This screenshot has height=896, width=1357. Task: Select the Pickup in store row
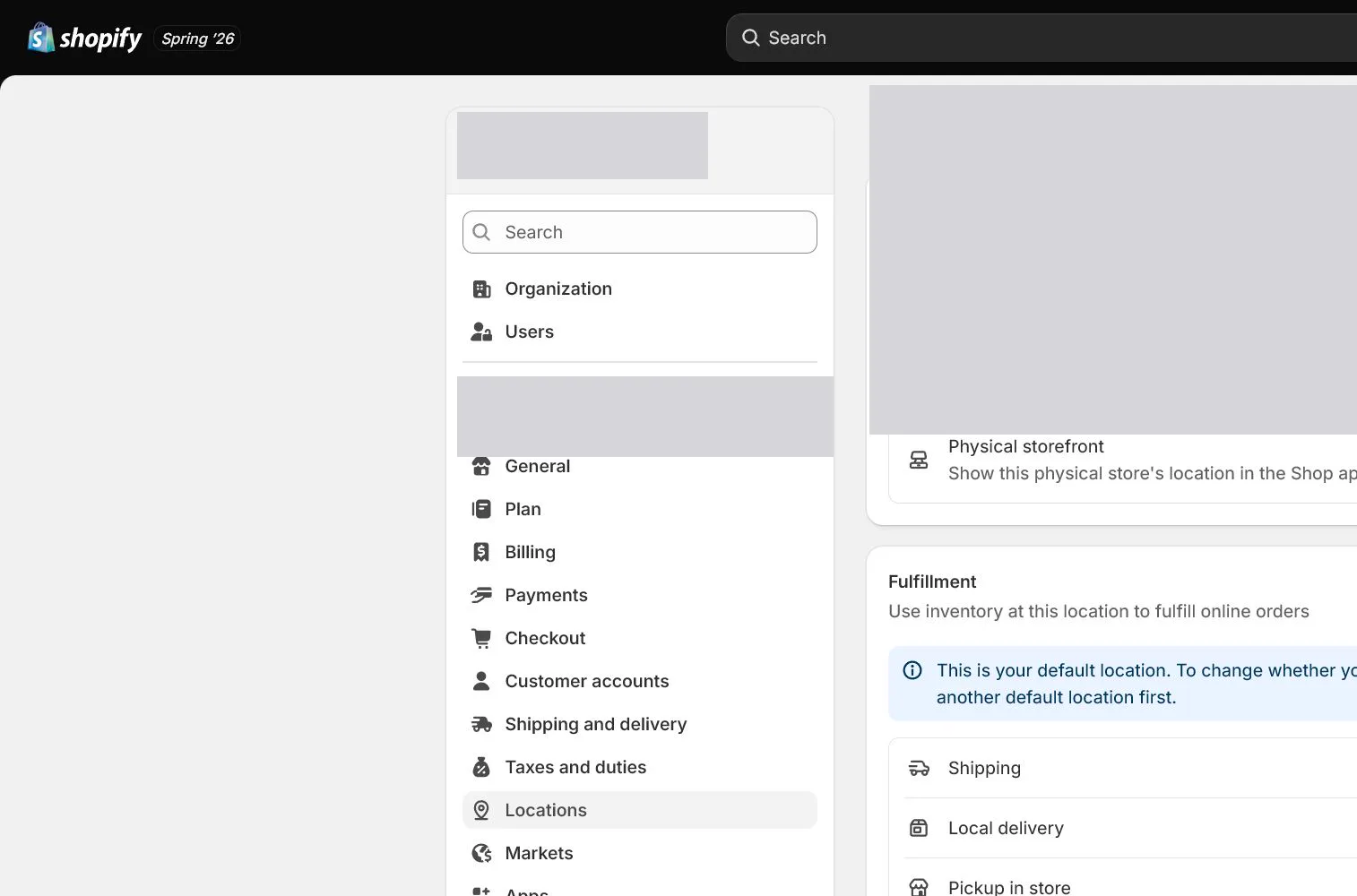pos(1123,878)
